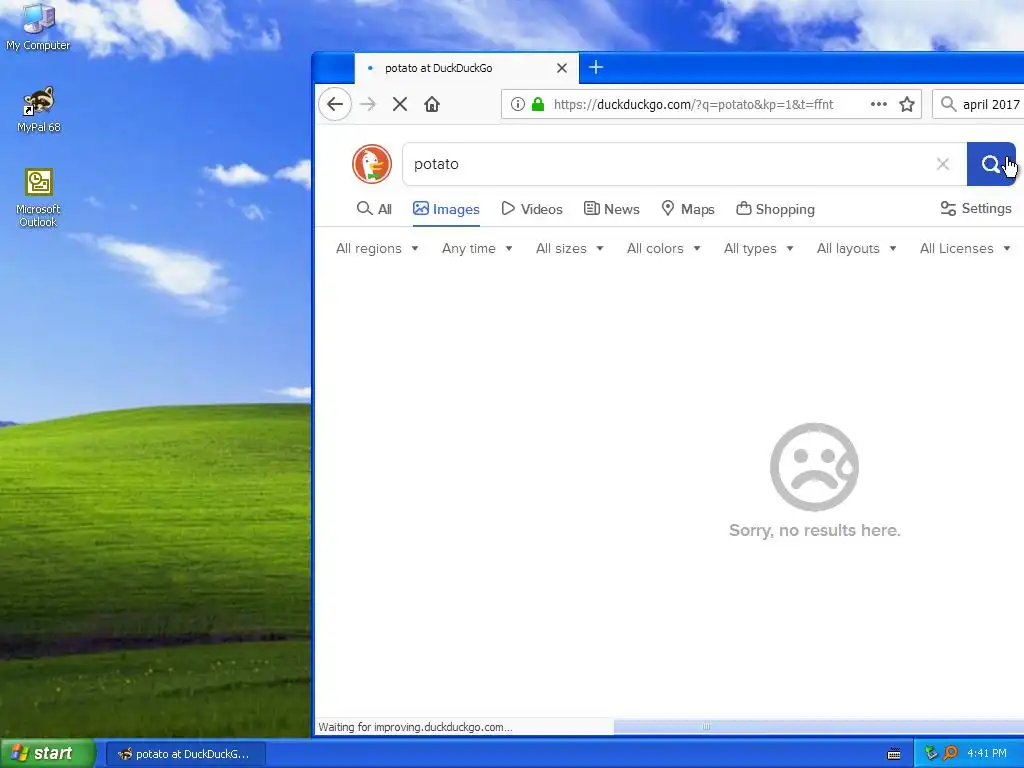The image size is (1024, 768).
Task: Open a new tab with the plus button
Action: [596, 67]
